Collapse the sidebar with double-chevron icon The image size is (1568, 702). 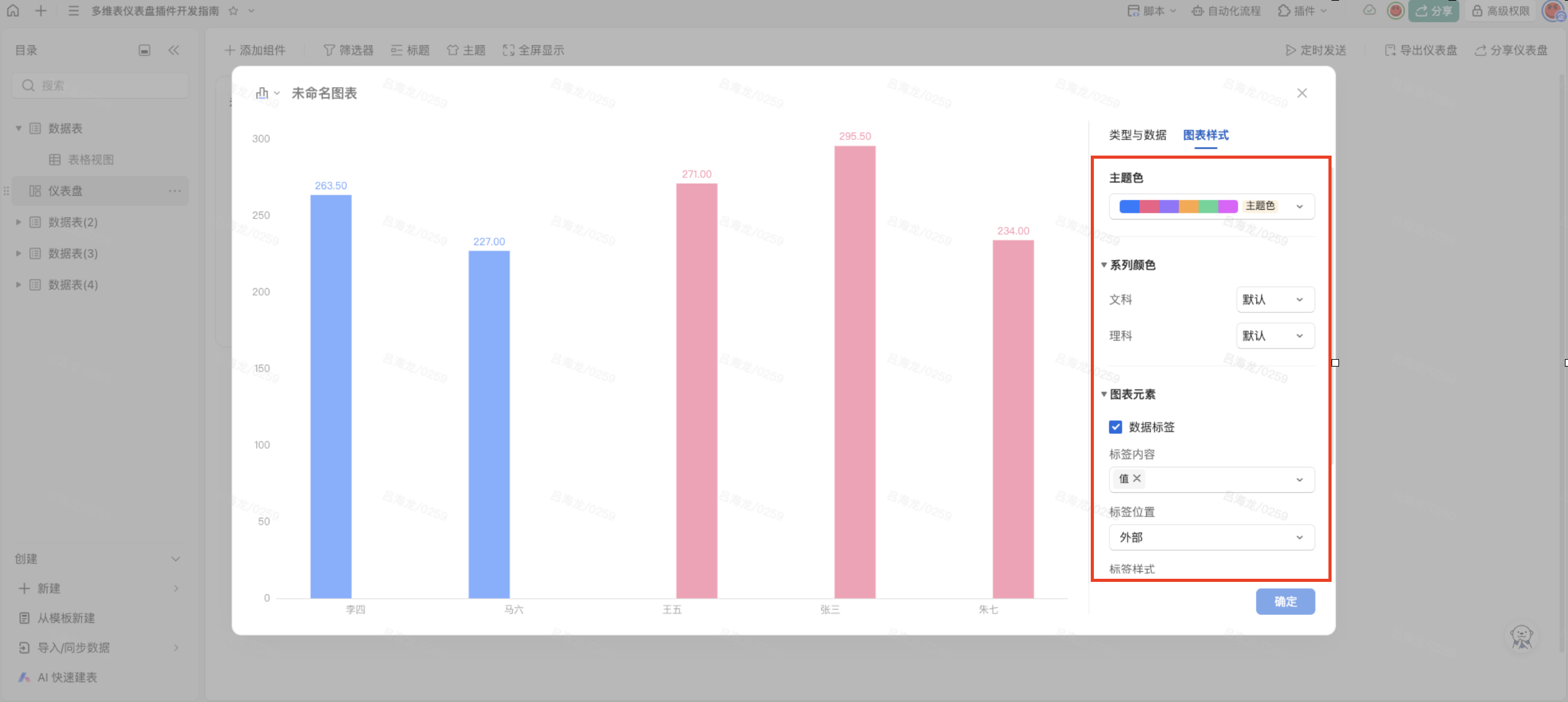(174, 50)
